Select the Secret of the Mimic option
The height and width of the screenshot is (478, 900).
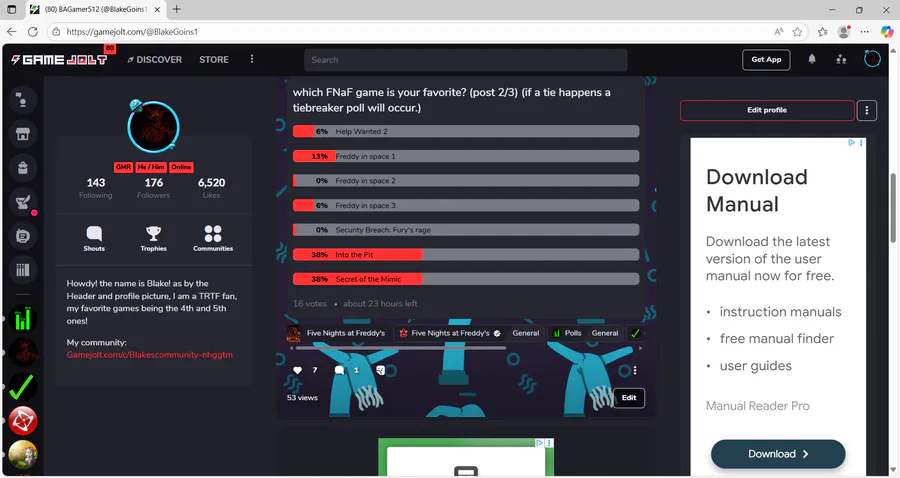tap(465, 279)
